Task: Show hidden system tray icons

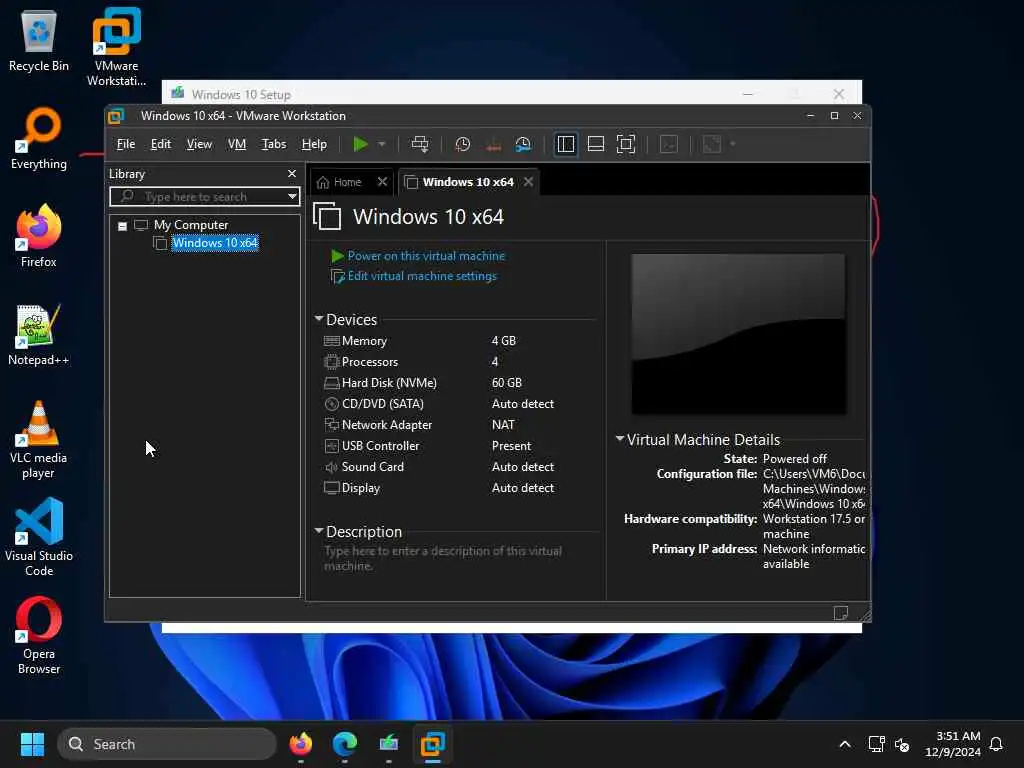Action: coord(844,744)
